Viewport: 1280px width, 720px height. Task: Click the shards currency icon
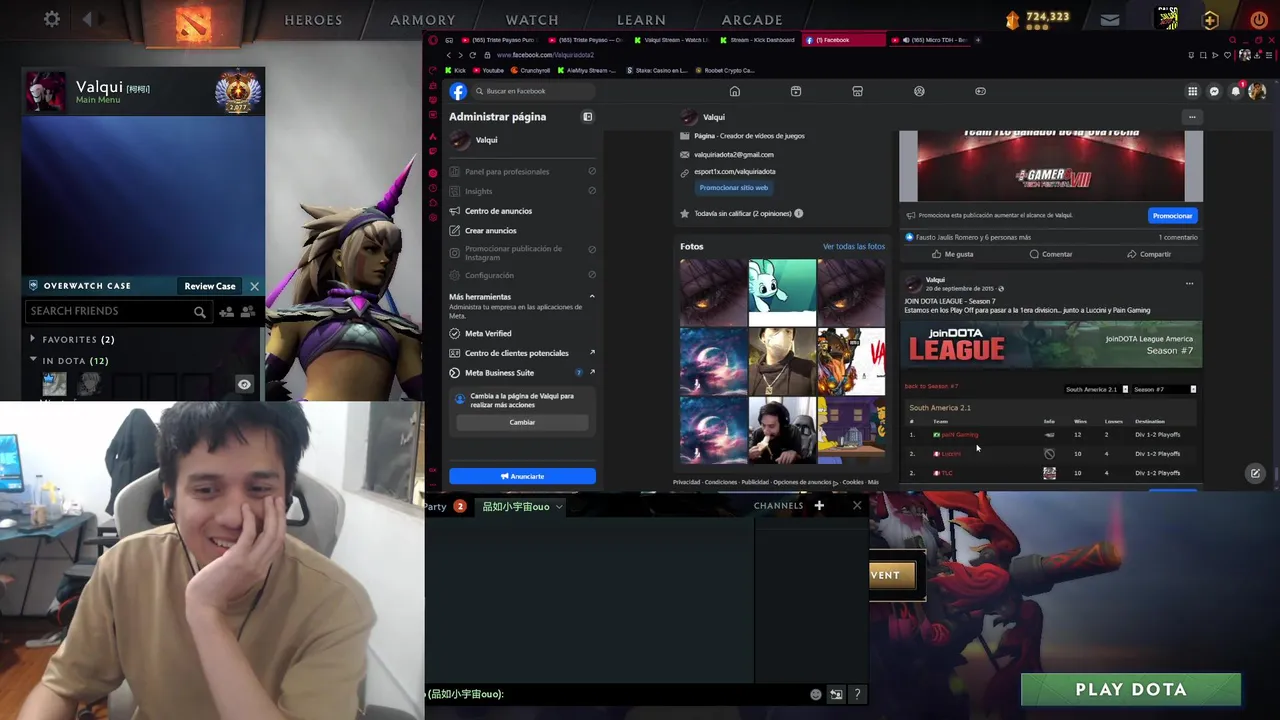(1012, 19)
